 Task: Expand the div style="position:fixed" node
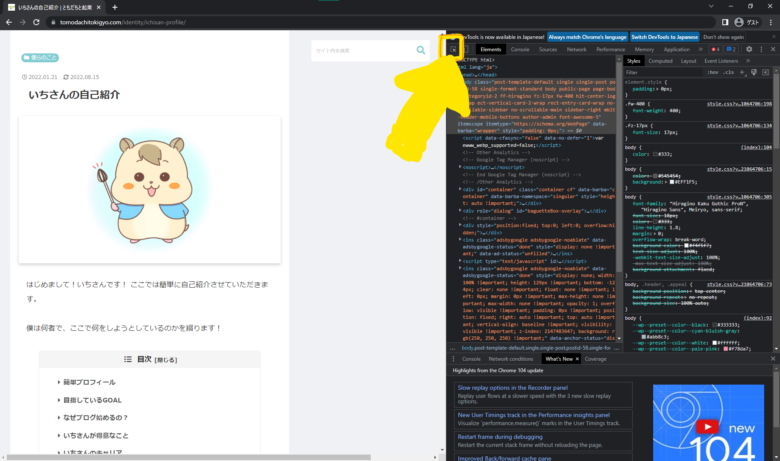(x=460, y=225)
